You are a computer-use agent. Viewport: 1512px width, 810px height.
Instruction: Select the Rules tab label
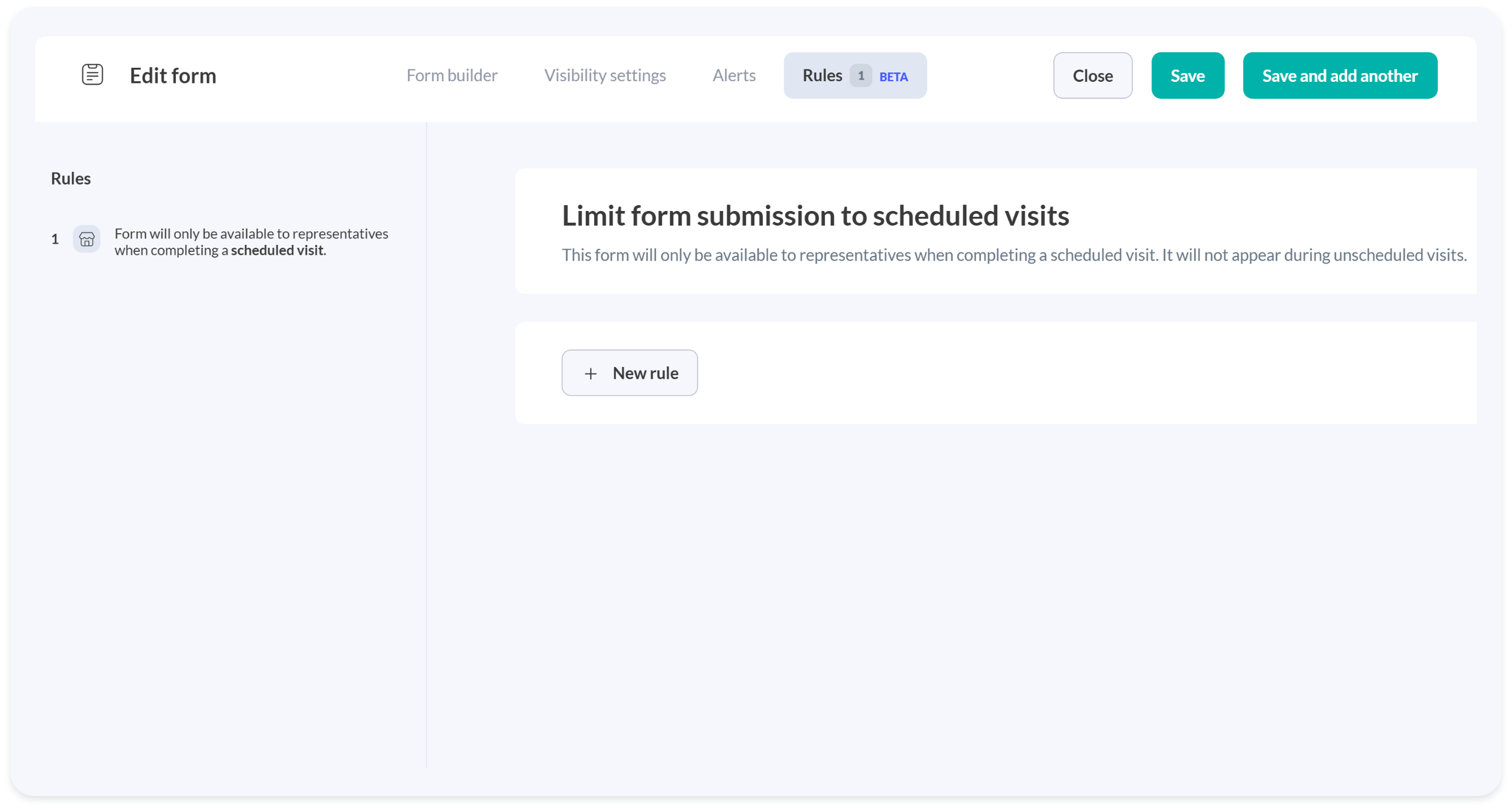click(x=822, y=76)
